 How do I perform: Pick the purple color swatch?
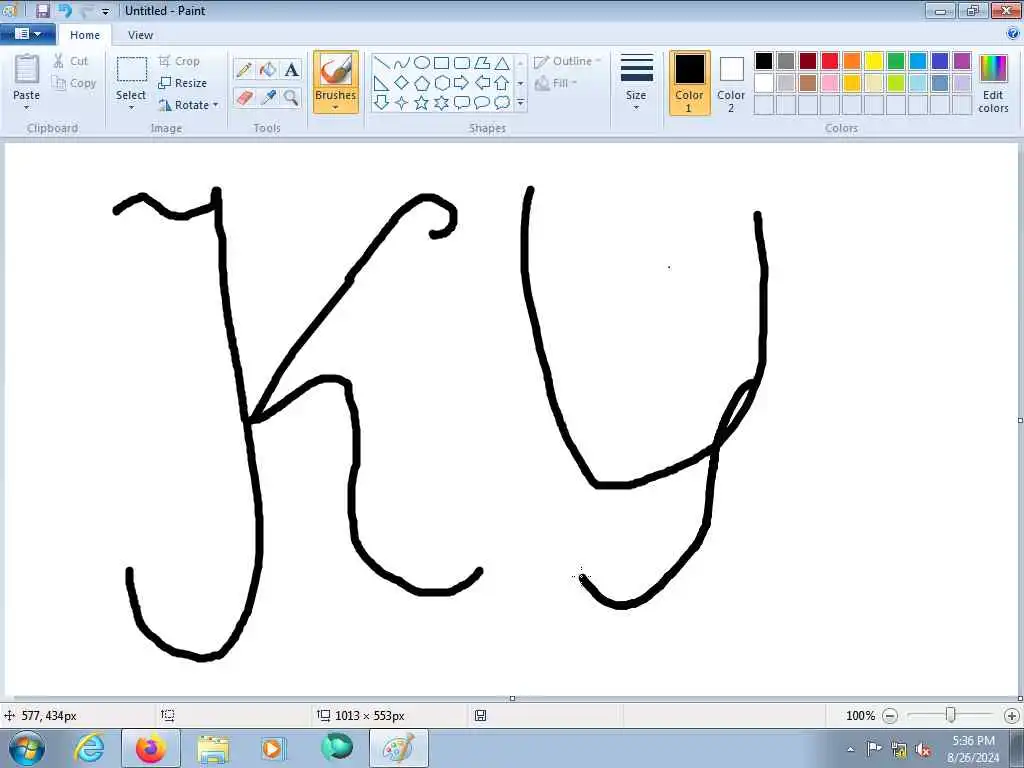click(x=962, y=61)
